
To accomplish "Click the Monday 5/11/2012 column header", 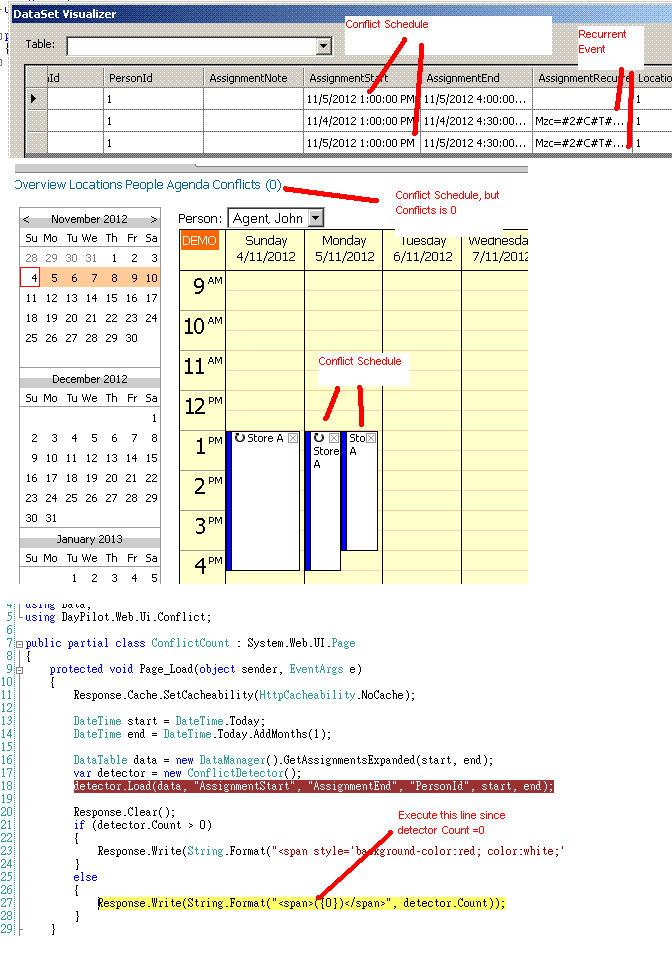I will pos(344,249).
